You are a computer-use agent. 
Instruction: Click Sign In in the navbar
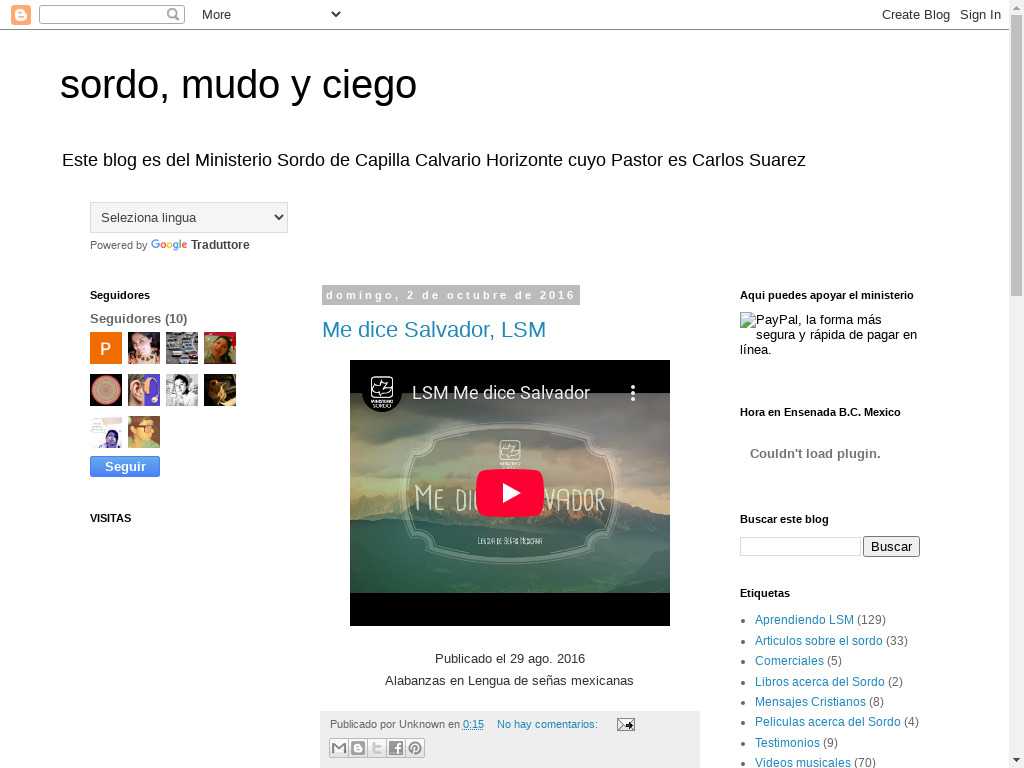coord(980,14)
